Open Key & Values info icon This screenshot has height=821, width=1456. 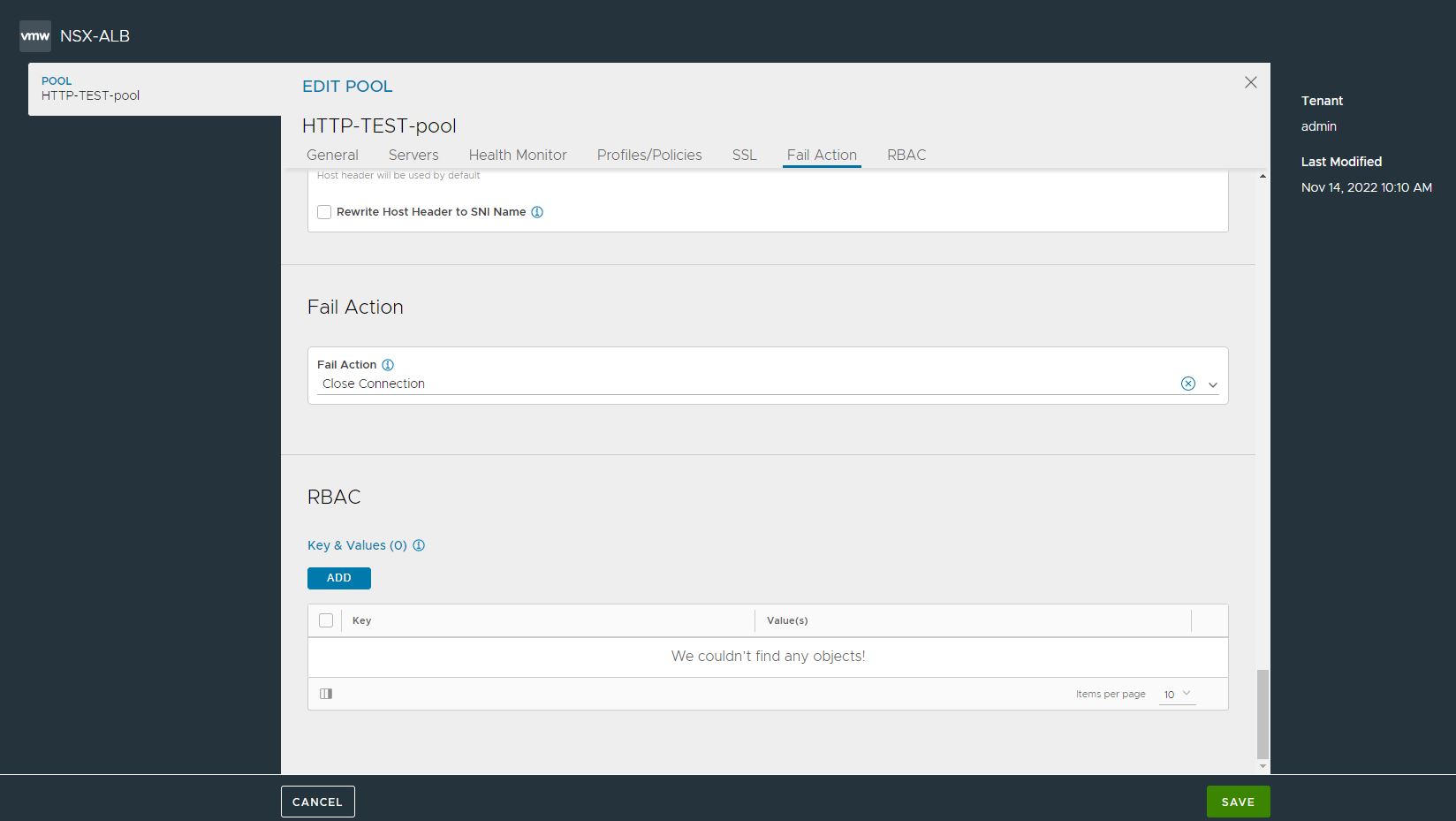(x=419, y=545)
